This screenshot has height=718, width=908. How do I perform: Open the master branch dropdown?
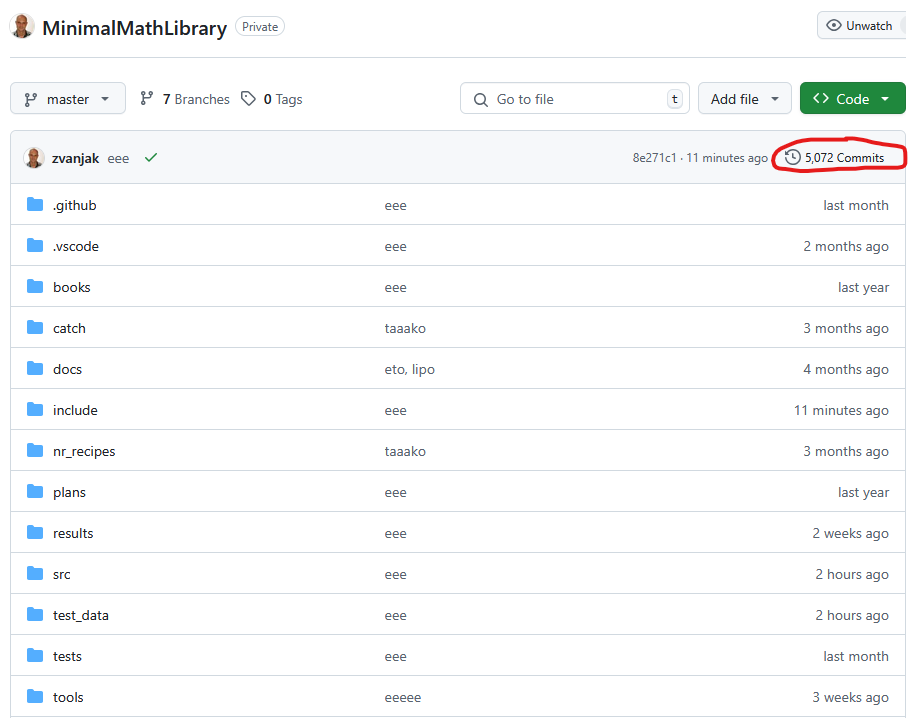(68, 99)
